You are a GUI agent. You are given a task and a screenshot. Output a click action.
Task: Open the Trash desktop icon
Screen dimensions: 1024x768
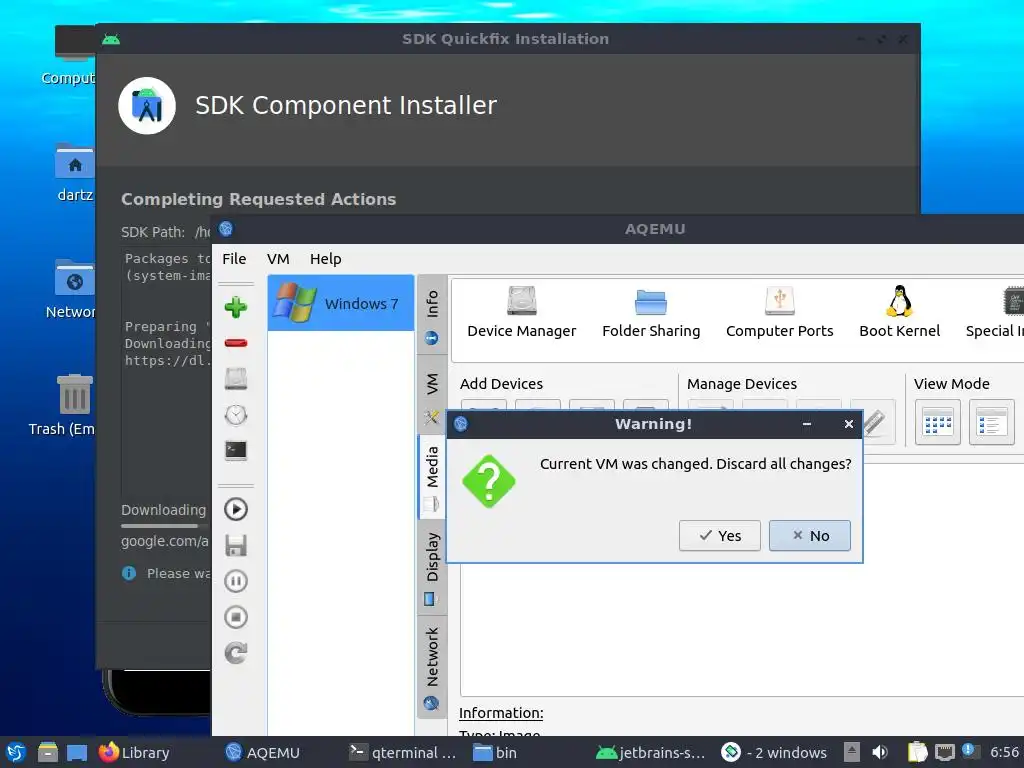coord(63,405)
